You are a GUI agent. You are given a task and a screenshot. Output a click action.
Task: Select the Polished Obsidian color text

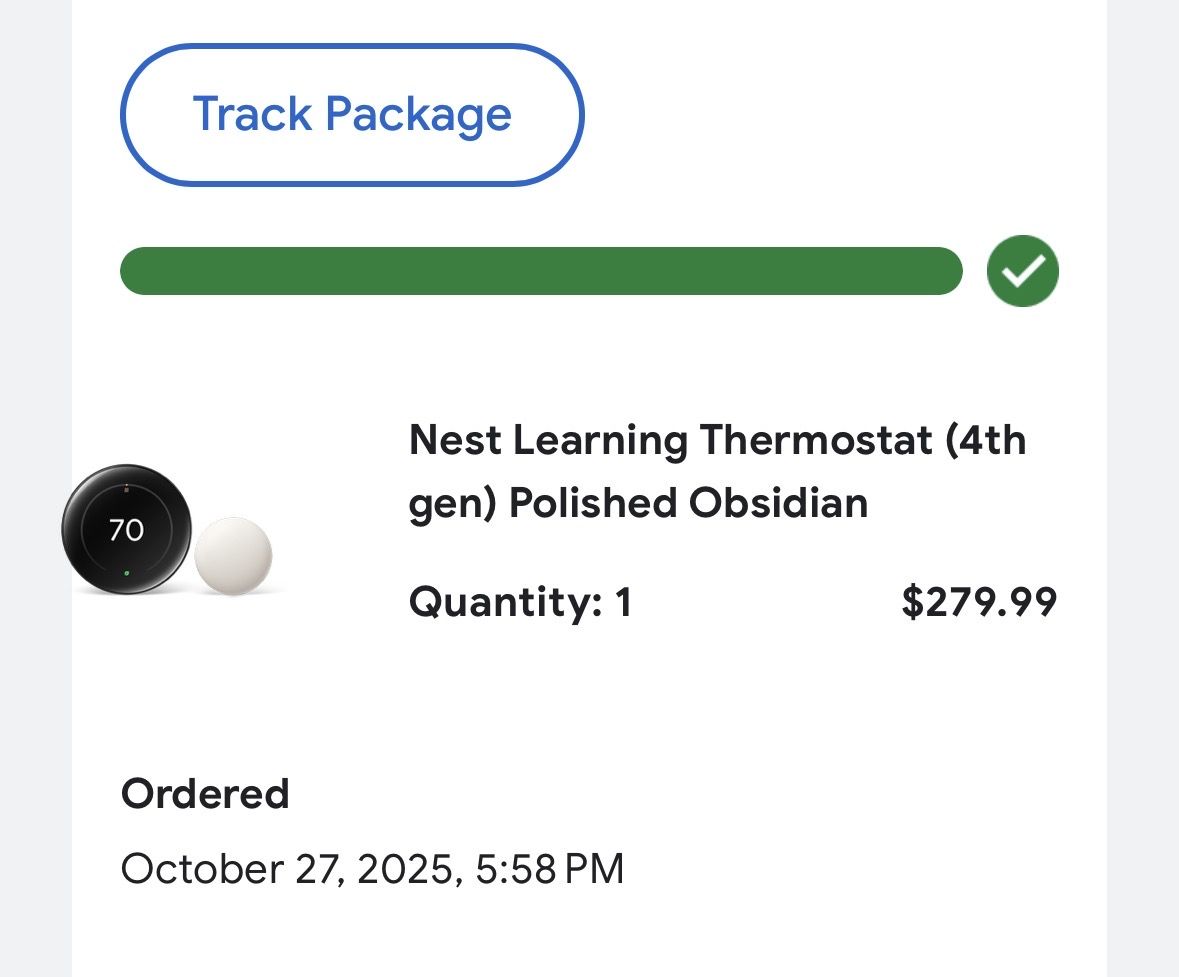(x=688, y=502)
